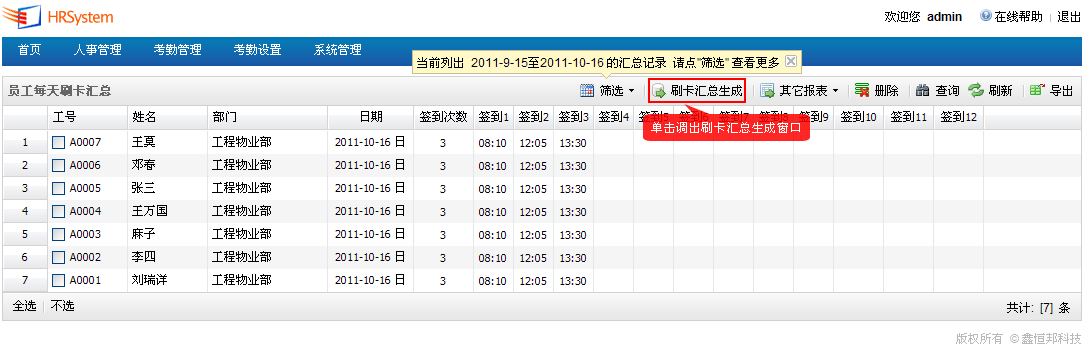Click the 退出 logout link
This screenshot has height=362, width=1085.
coord(1069,17)
